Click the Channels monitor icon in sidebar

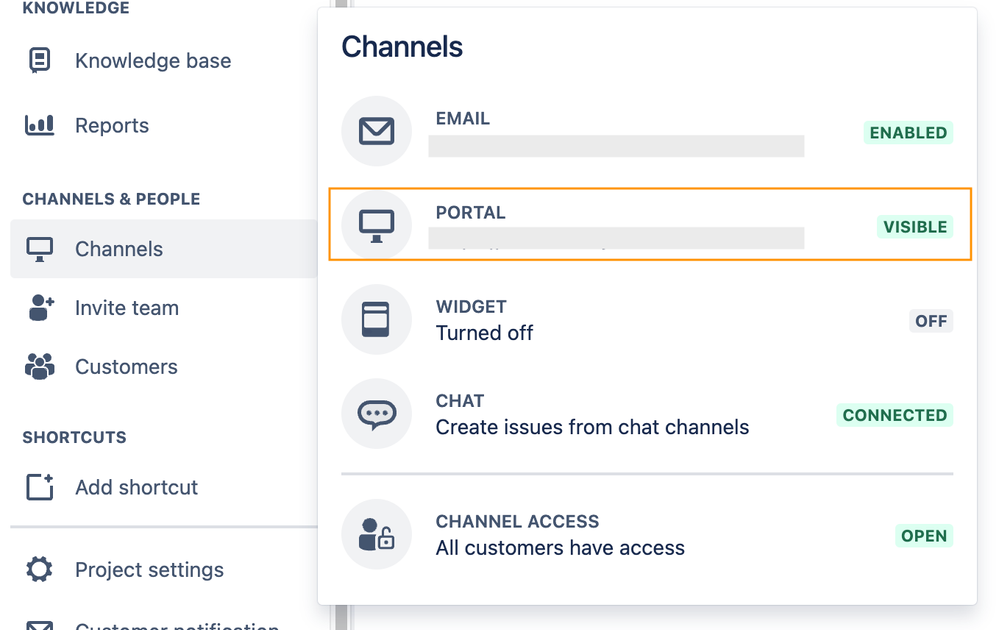(39, 249)
